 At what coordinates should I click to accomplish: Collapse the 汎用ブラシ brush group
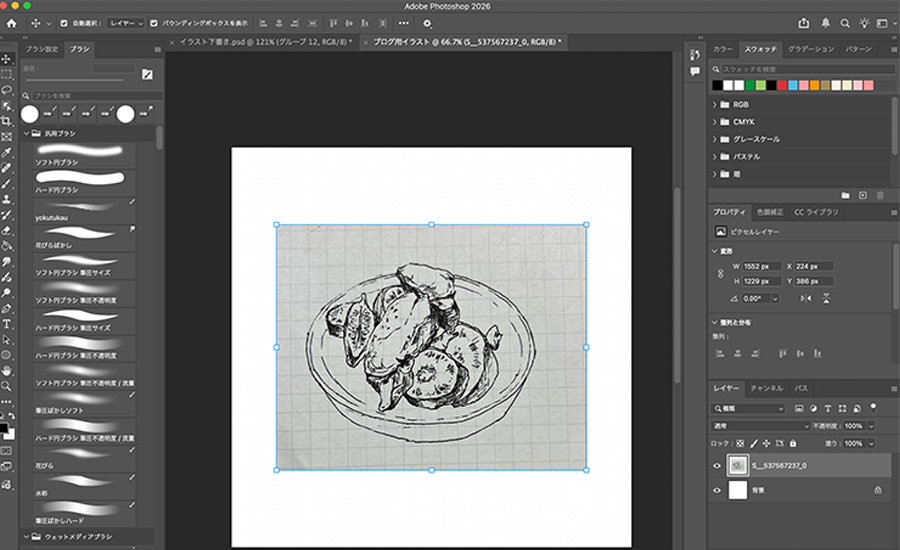[x=25, y=133]
